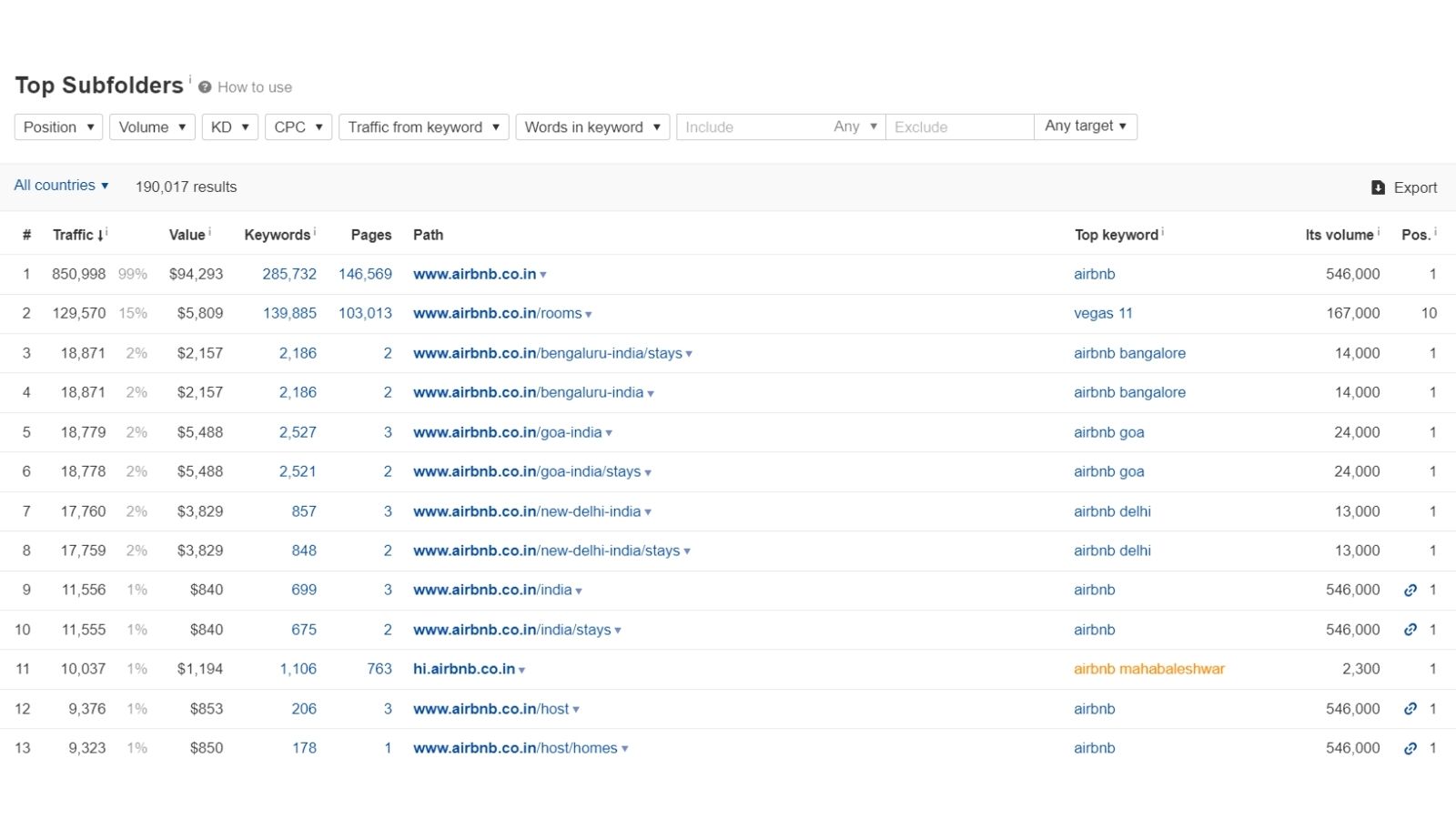Click info icon beside Top keyword header
This screenshot has height=819, width=1456.
pyautogui.click(x=1163, y=231)
